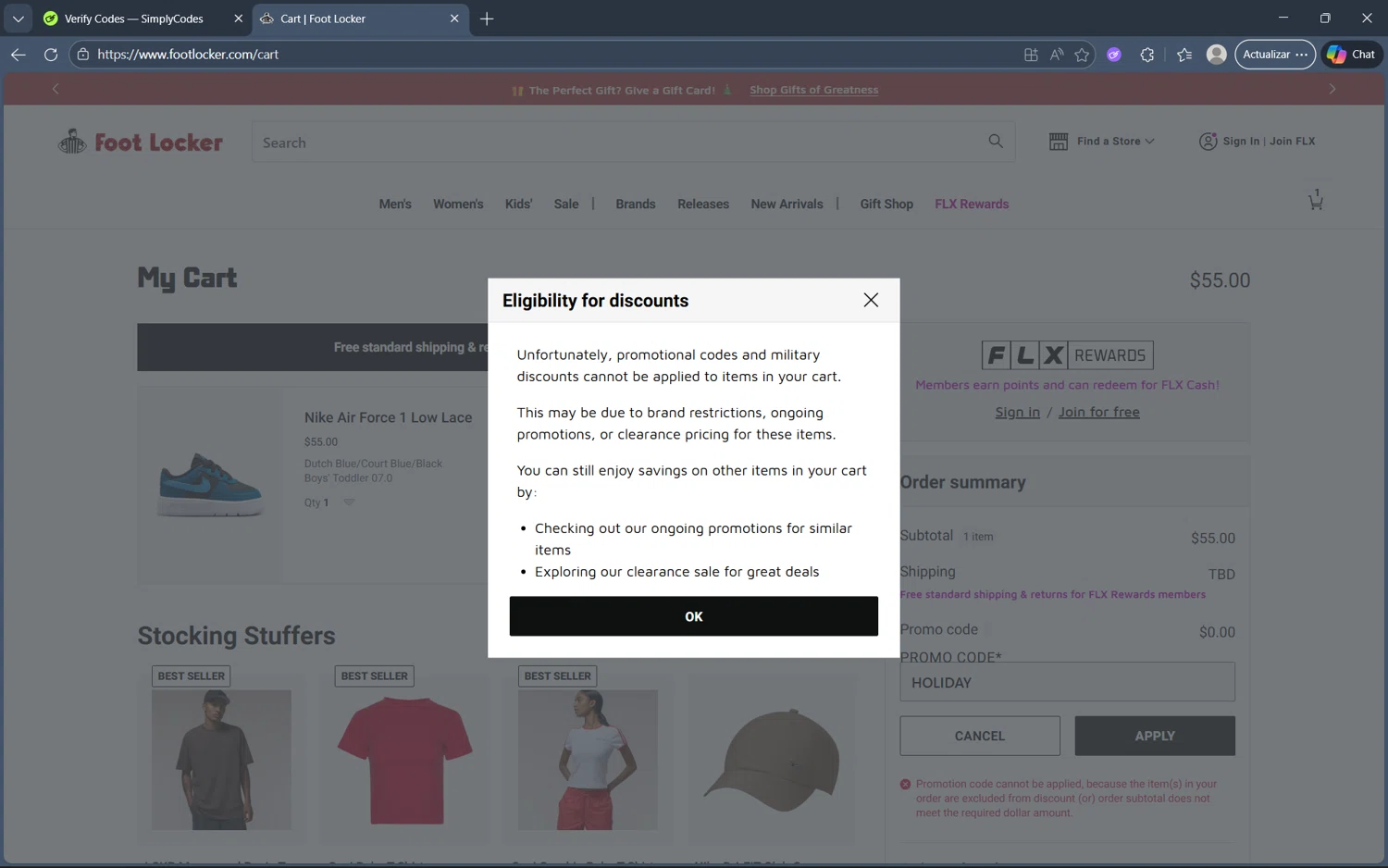Screen dimensions: 1388x868
Task: Open Shop Gifts of Greatness link
Action: (x=813, y=90)
